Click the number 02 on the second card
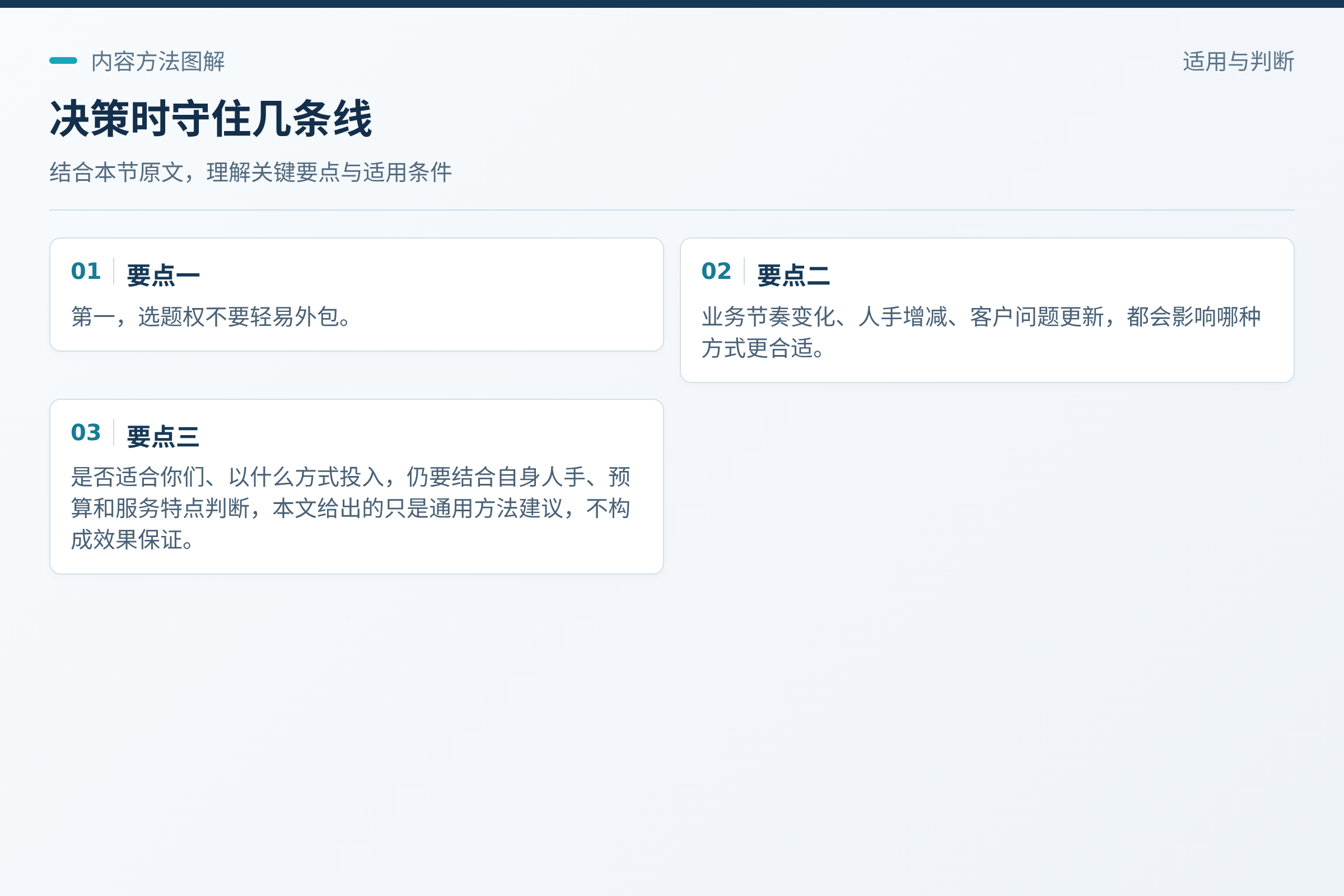The image size is (1344, 896). 716,272
